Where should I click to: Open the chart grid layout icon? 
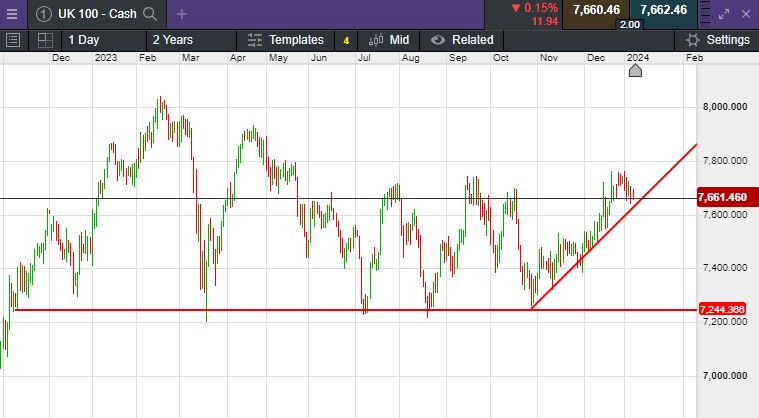pos(45,40)
